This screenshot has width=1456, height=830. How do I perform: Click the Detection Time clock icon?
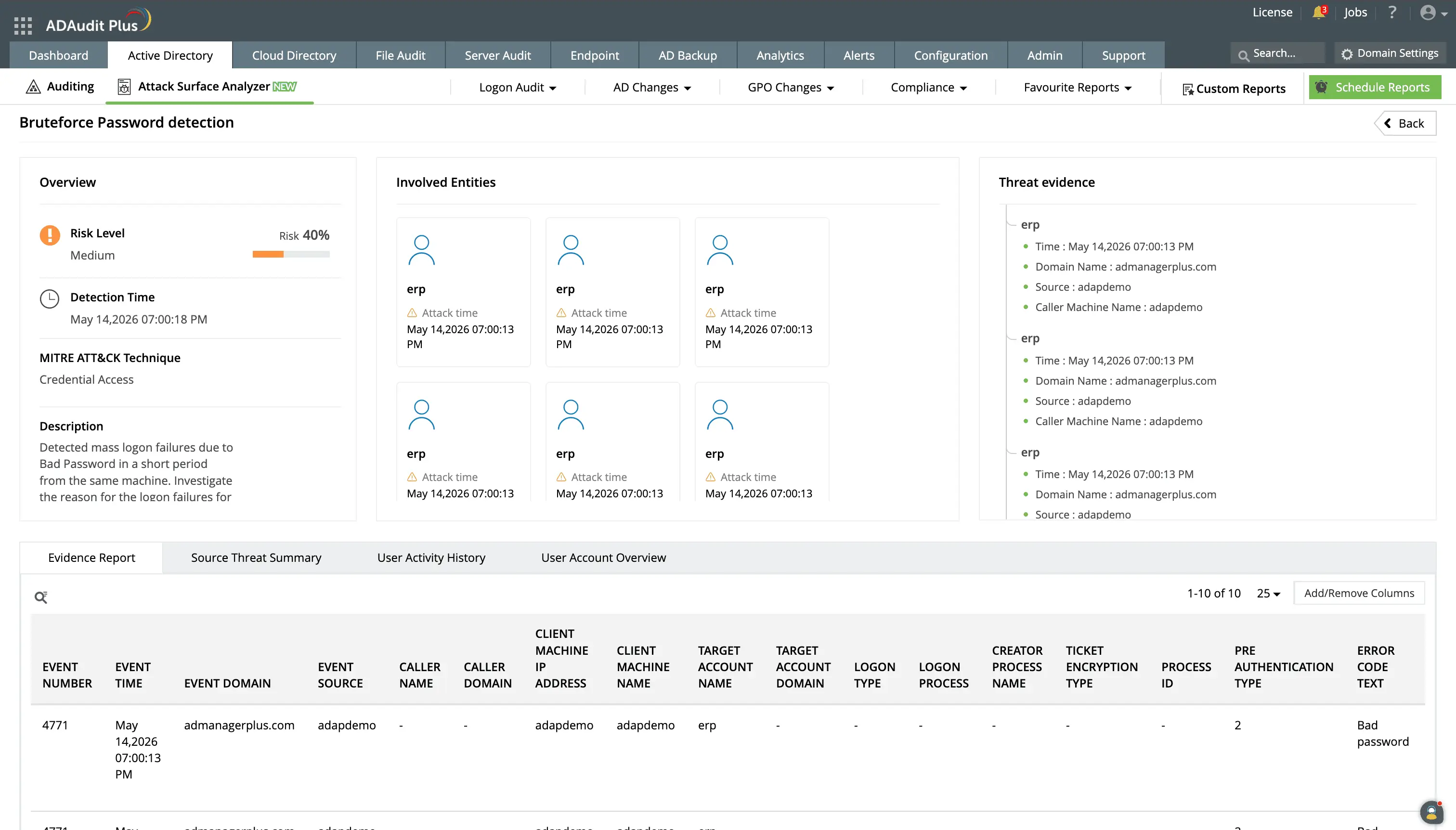50,298
